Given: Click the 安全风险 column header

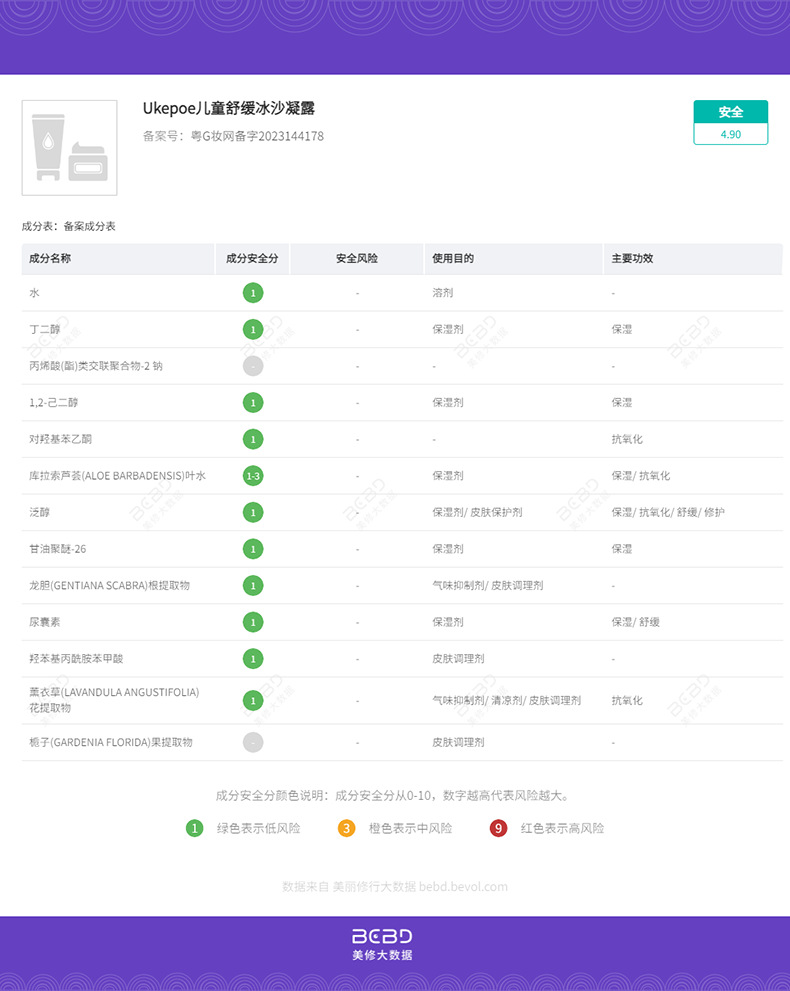Looking at the screenshot, I should point(356,258).
